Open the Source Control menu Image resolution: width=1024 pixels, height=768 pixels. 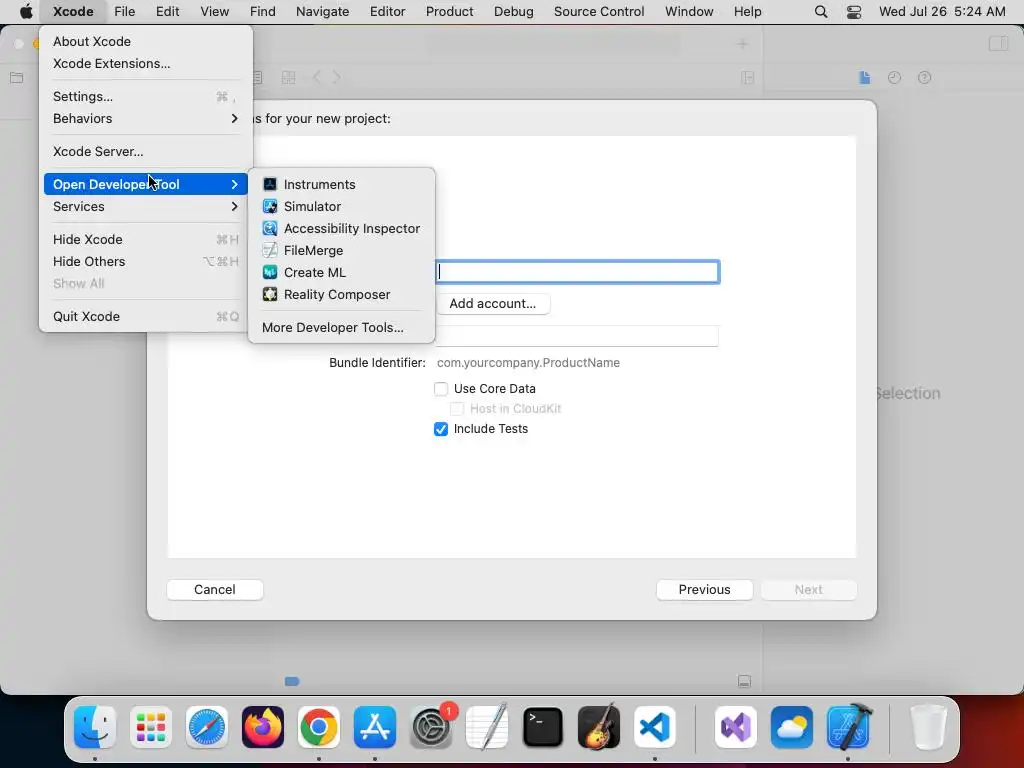[x=599, y=12]
